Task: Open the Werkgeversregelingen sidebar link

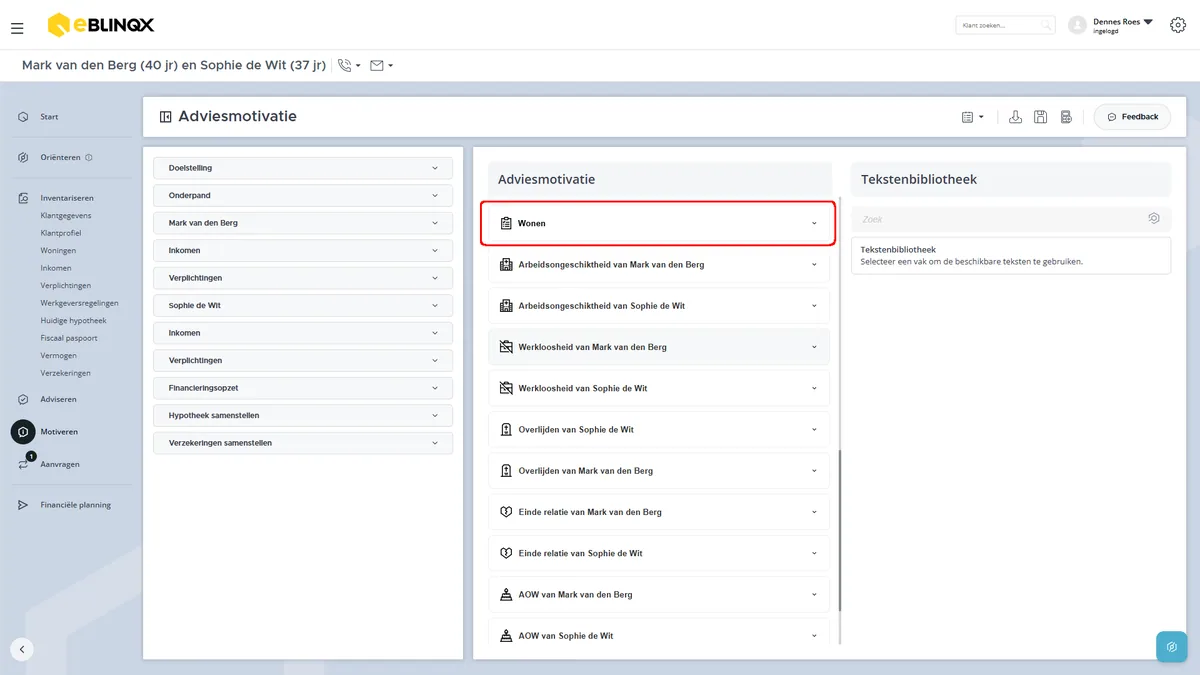Action: pyautogui.click(x=80, y=303)
